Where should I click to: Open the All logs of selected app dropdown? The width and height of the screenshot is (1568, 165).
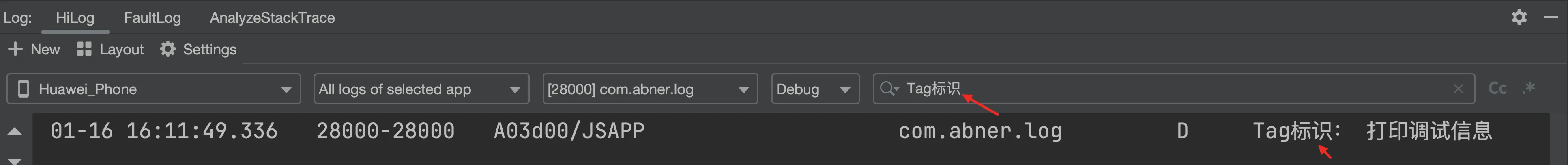(421, 89)
